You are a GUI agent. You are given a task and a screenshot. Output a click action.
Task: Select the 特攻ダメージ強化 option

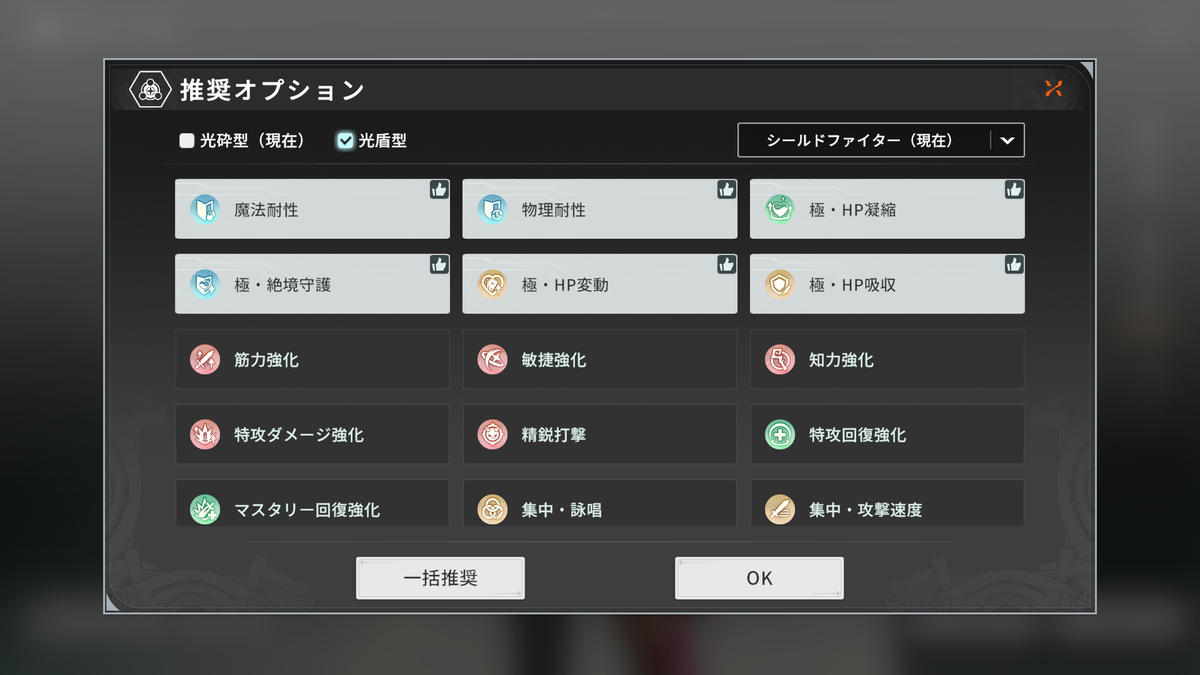coord(312,435)
